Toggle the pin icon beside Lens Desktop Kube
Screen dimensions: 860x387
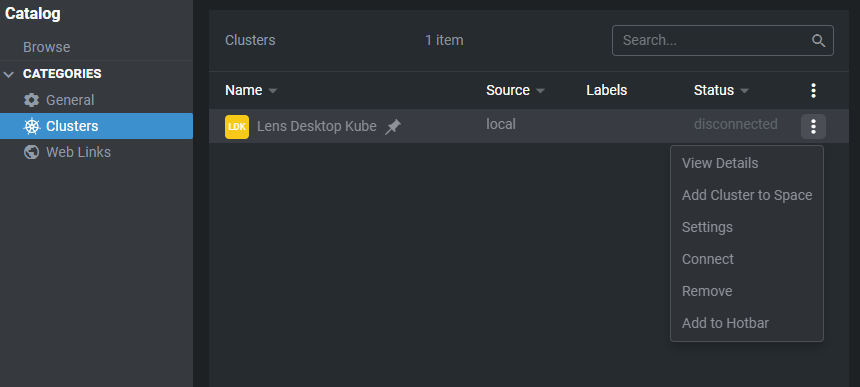pyautogui.click(x=393, y=127)
